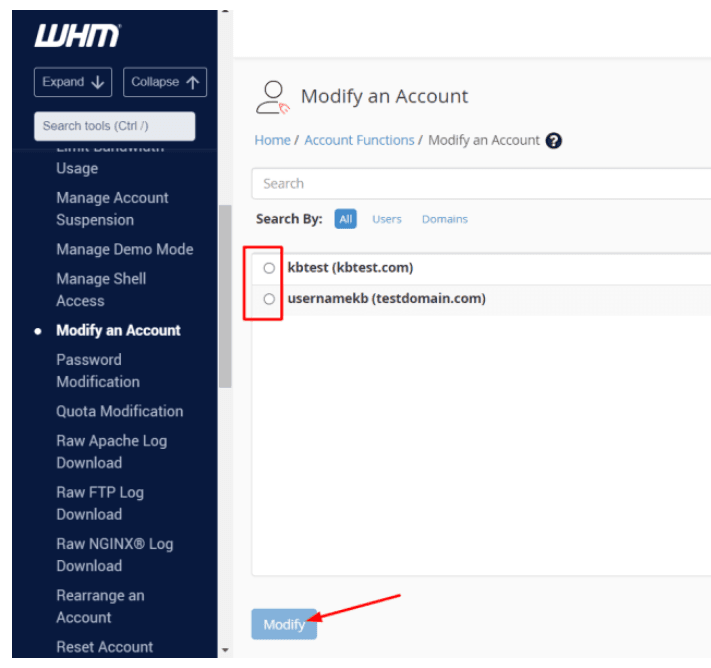711x668 pixels.
Task: Open Manage Shell Access in sidebar
Action: point(101,290)
